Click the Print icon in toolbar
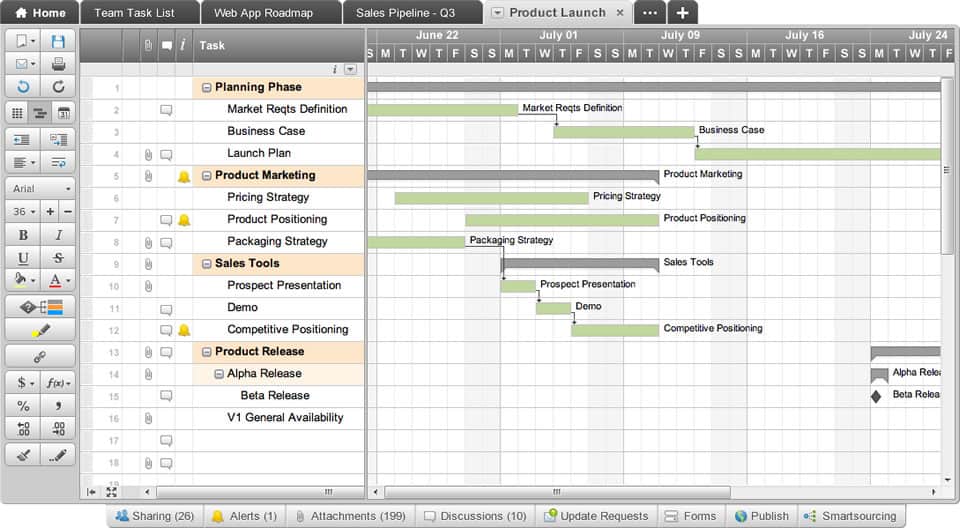The width and height of the screenshot is (960, 528). click(x=58, y=64)
